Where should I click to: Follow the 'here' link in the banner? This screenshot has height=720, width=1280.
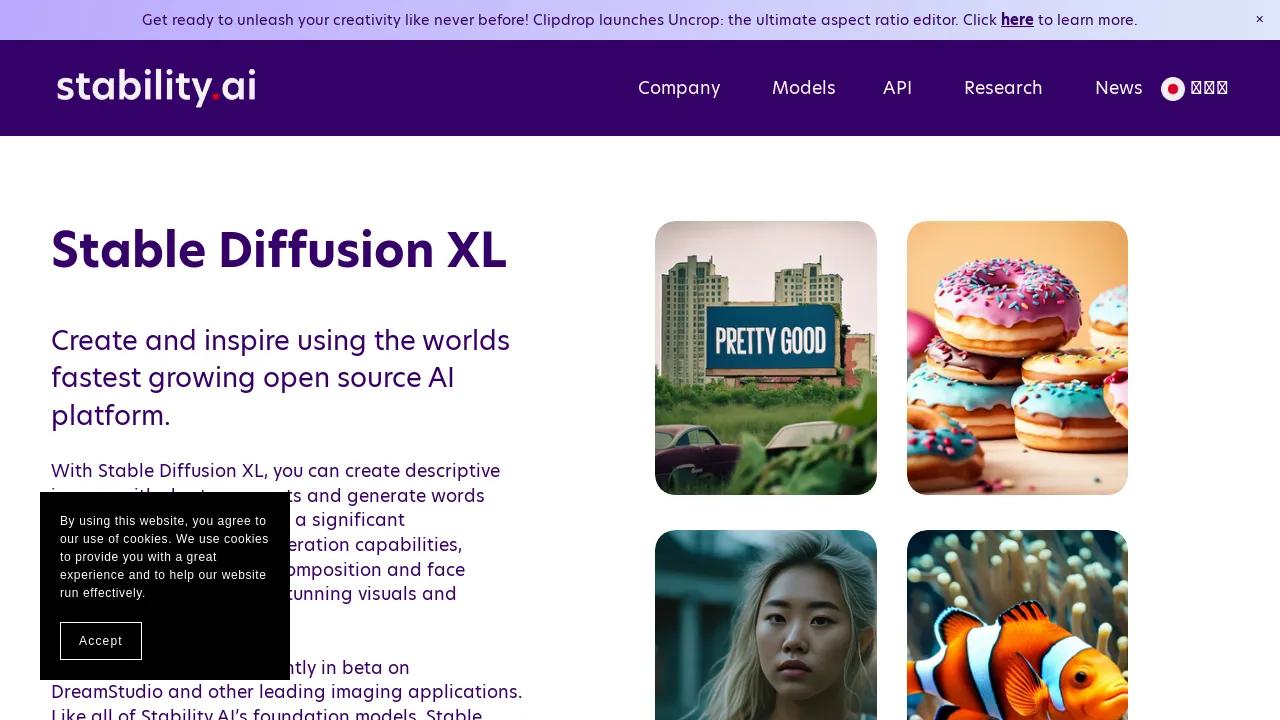click(x=1017, y=20)
